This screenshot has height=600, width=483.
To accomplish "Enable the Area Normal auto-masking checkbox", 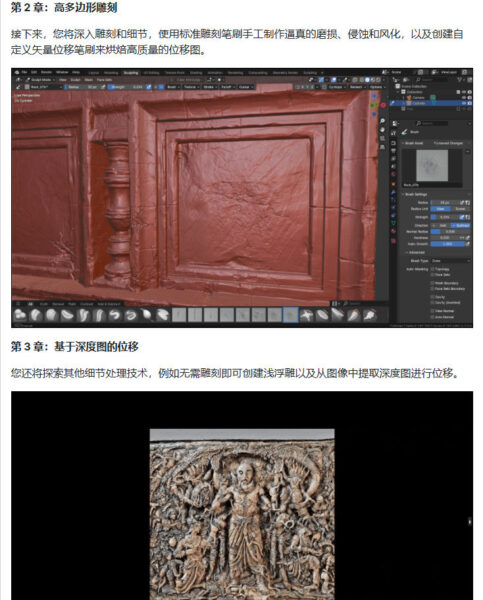I will pos(432,316).
